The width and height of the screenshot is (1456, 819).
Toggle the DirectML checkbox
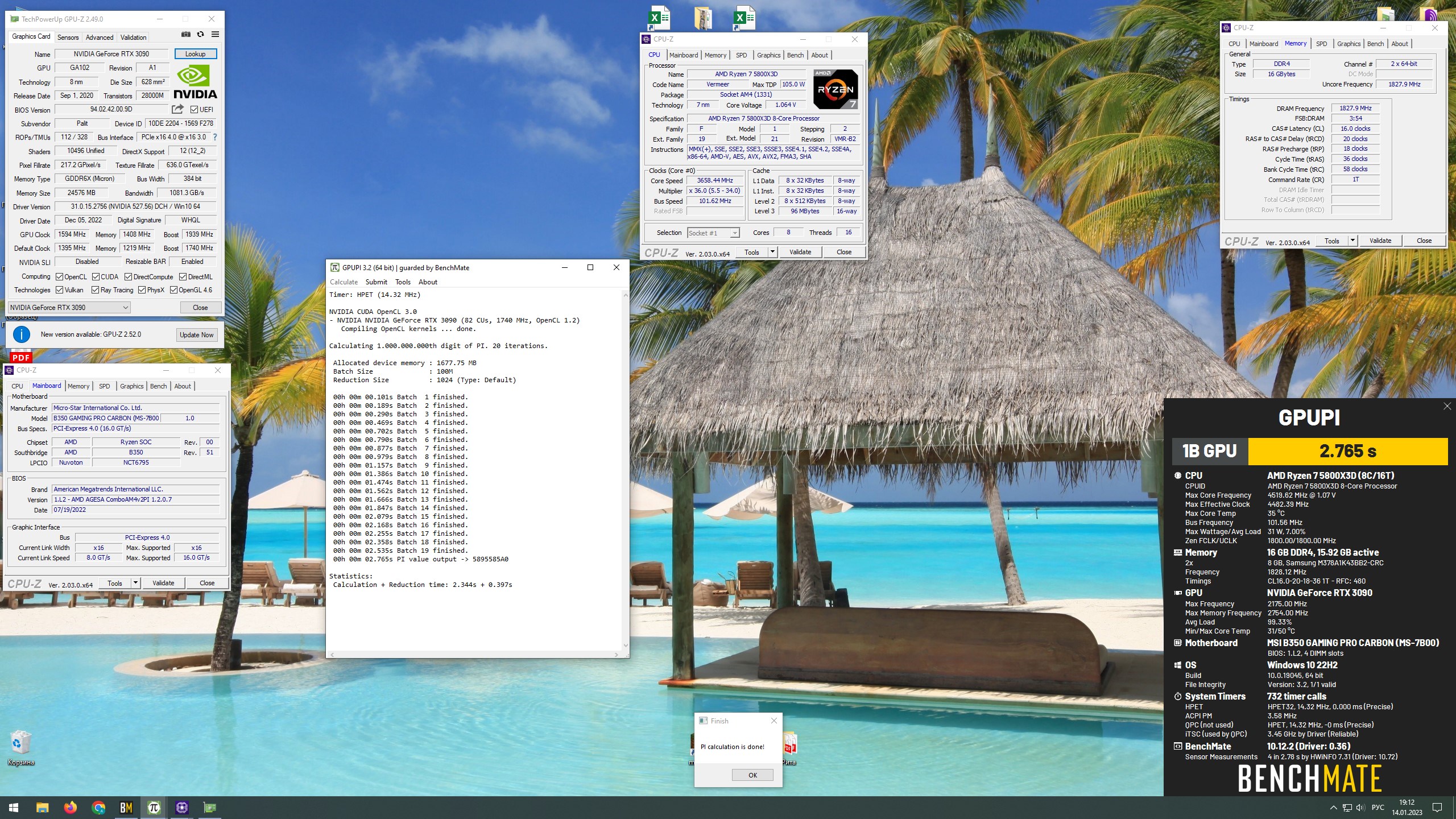[183, 277]
